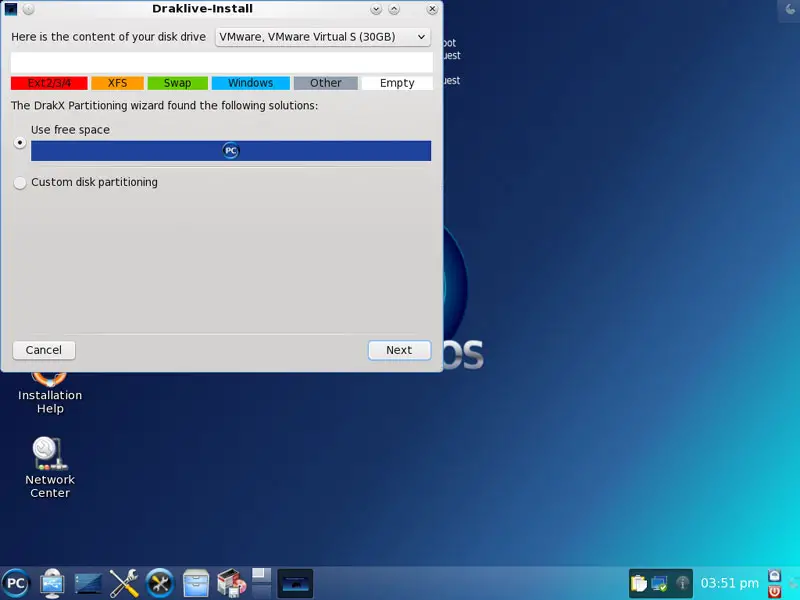This screenshot has height=600, width=800.
Task: Click the PC logo in free space bar
Action: [231, 151]
